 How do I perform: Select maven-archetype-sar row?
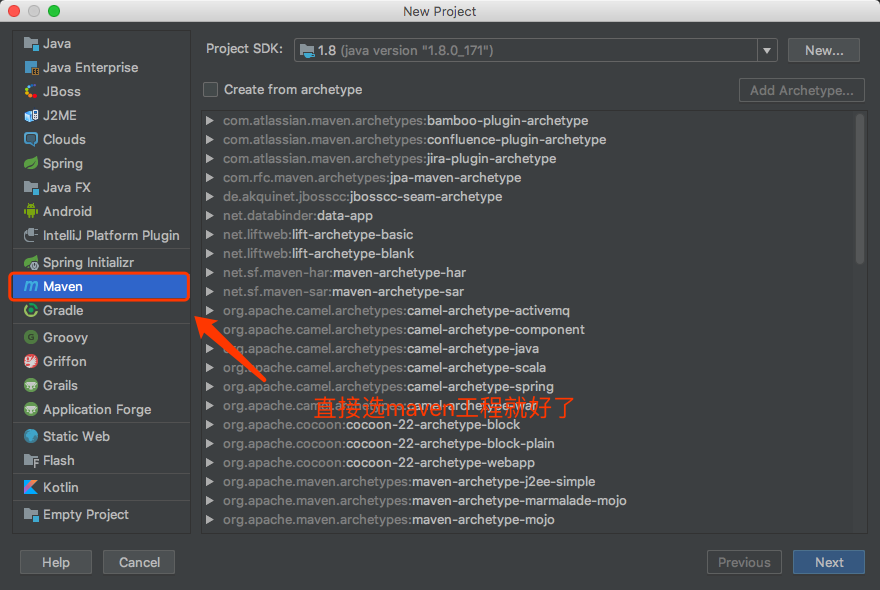(530, 292)
